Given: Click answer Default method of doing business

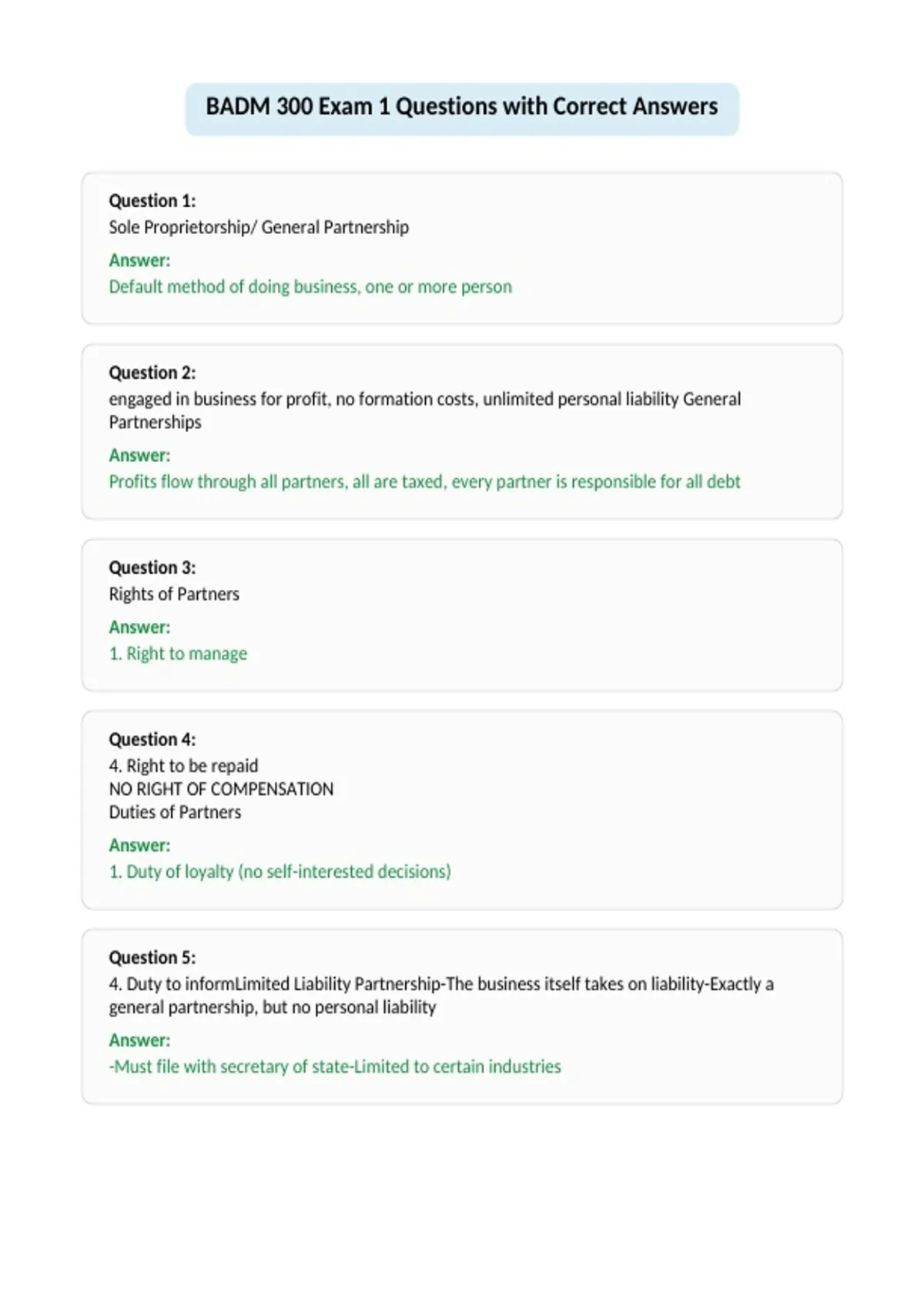Looking at the screenshot, I should (x=310, y=286).
